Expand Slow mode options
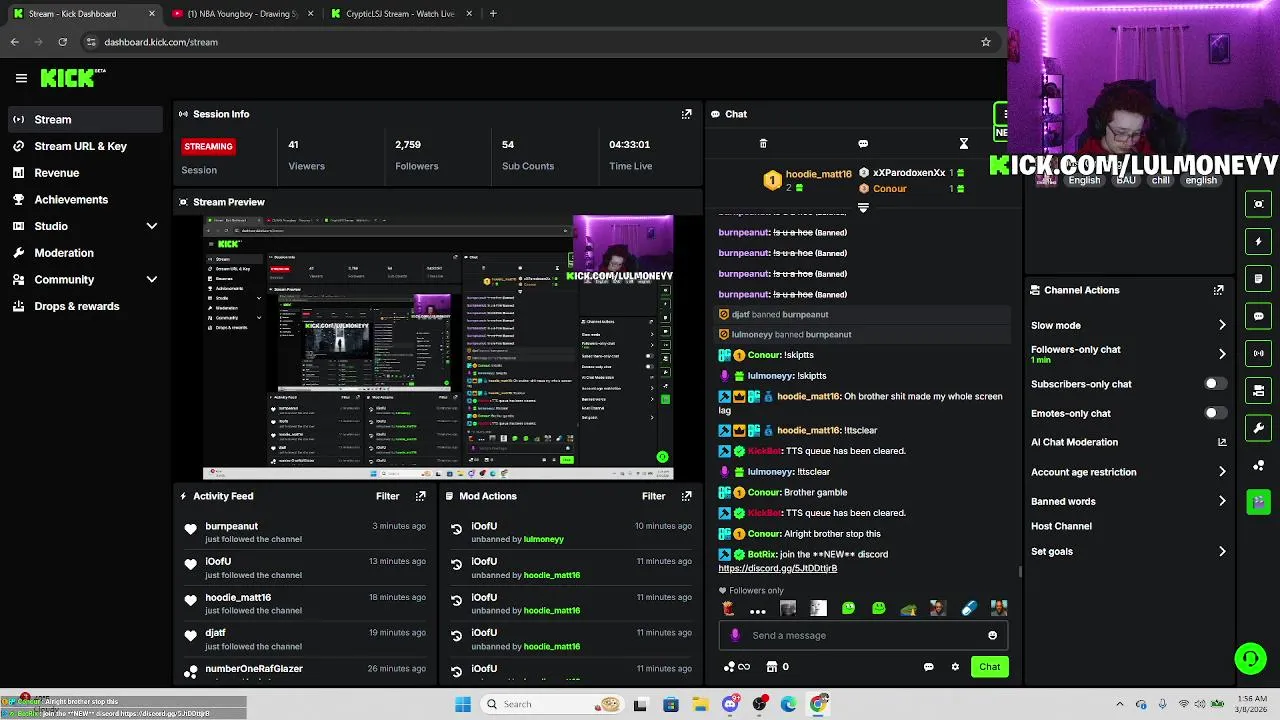Viewport: 1280px width, 720px height. point(1222,325)
